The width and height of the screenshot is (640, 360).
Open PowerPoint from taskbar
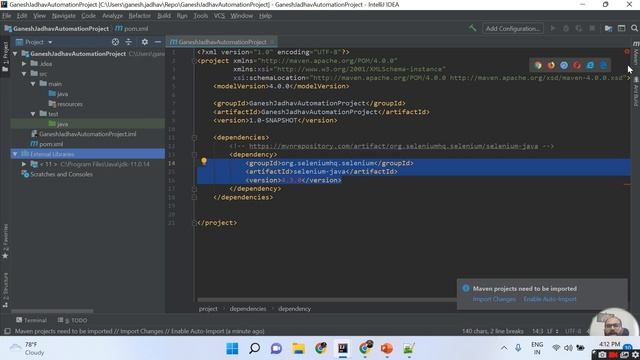(x=387, y=349)
